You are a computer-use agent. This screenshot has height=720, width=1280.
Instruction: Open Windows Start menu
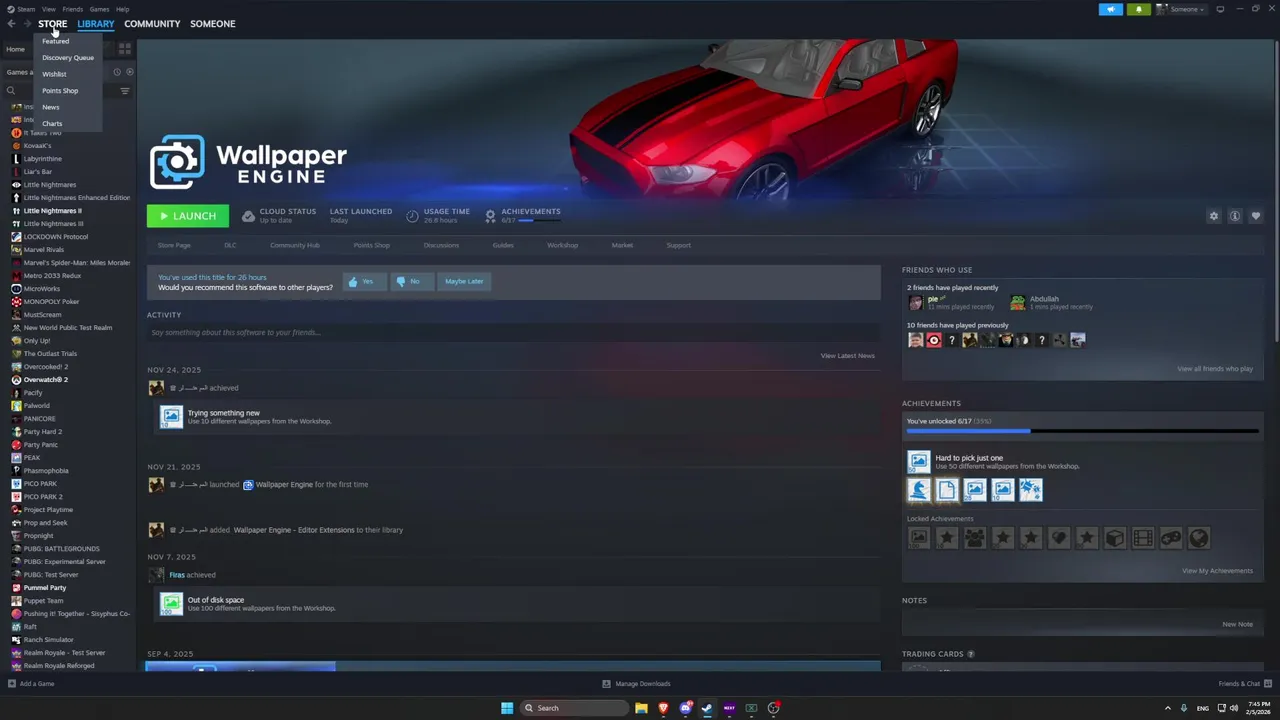coord(507,708)
